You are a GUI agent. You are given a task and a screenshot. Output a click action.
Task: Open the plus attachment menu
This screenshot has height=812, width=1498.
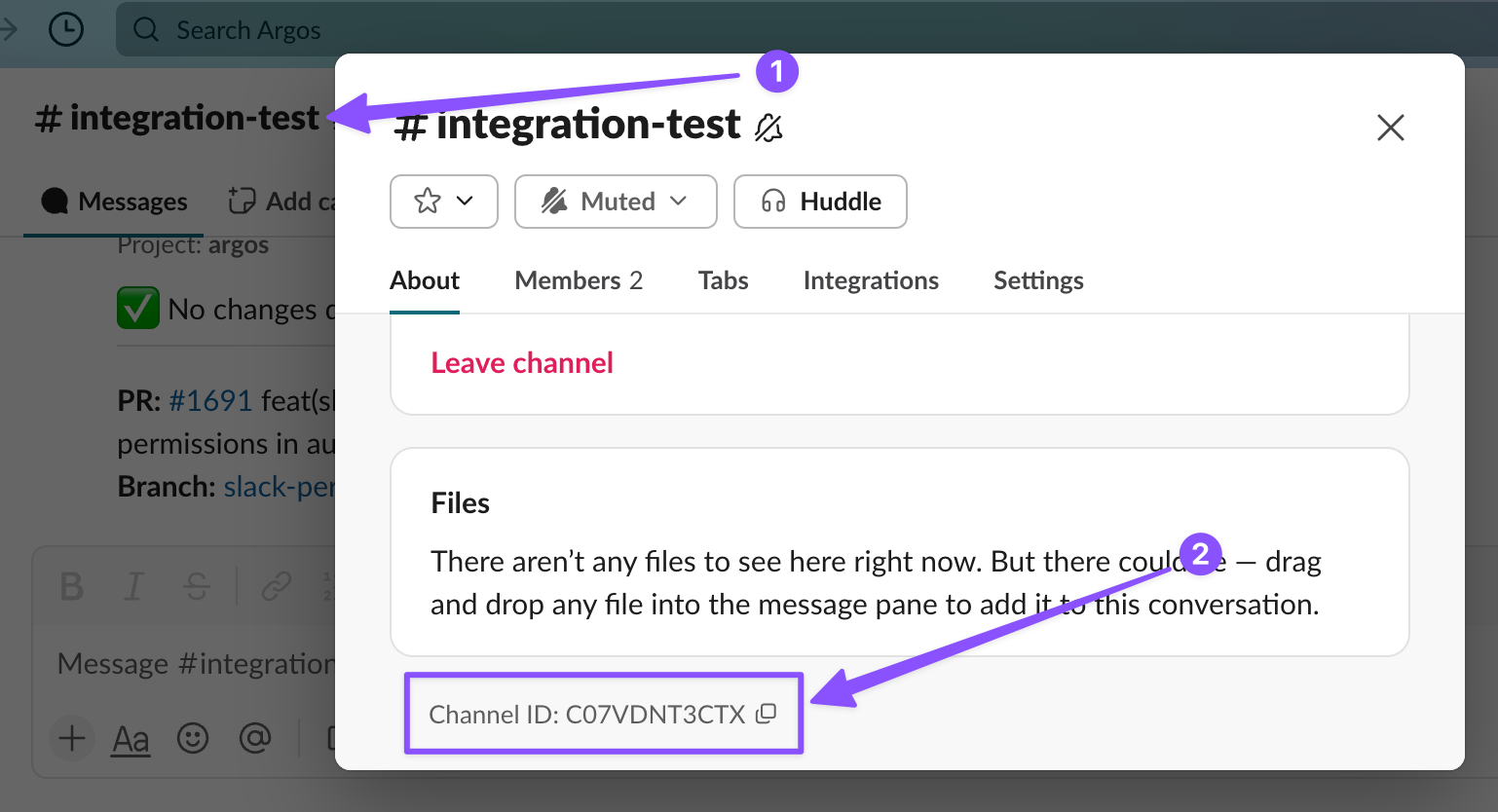72,738
